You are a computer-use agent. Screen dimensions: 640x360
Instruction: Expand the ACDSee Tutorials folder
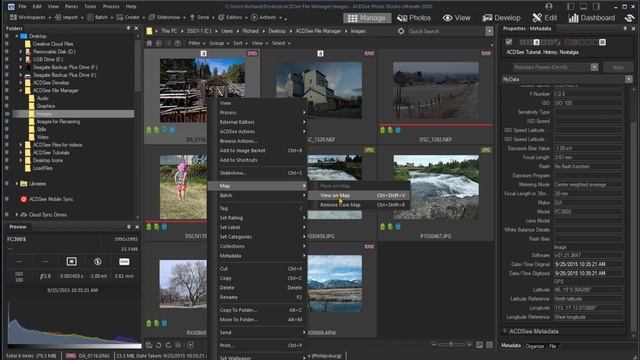pos(20,153)
